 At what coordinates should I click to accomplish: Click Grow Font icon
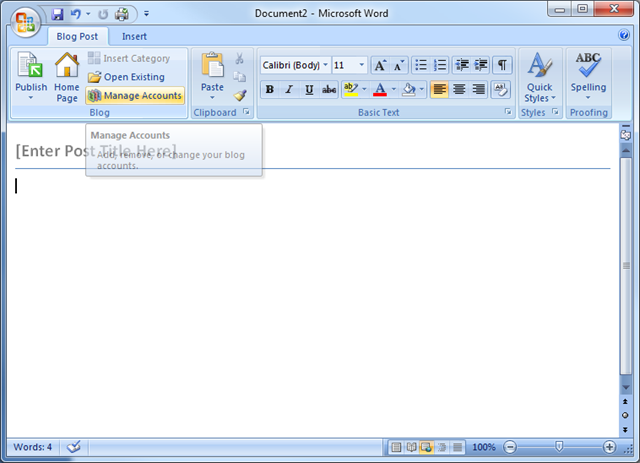(x=380, y=65)
